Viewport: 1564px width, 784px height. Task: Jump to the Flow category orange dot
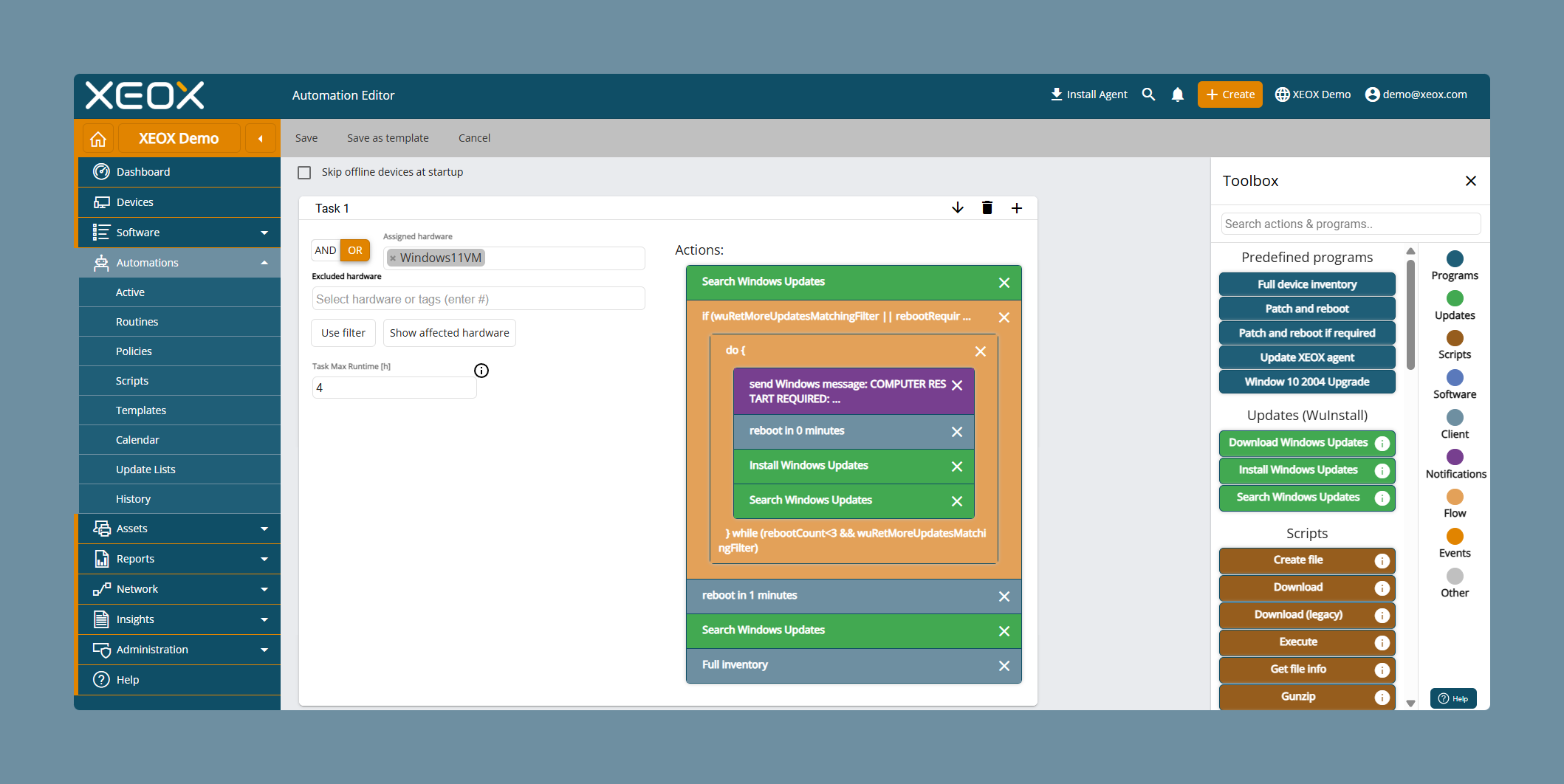1455,497
